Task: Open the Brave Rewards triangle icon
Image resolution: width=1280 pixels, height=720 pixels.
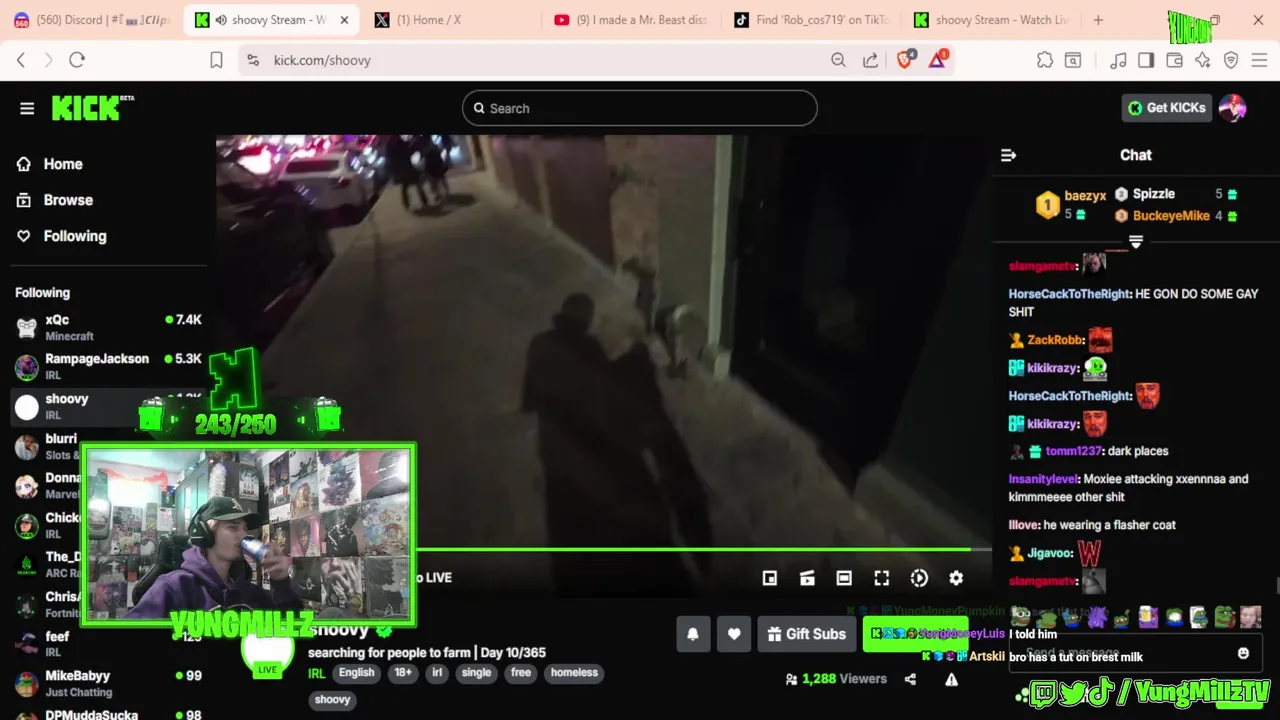Action: tap(938, 59)
